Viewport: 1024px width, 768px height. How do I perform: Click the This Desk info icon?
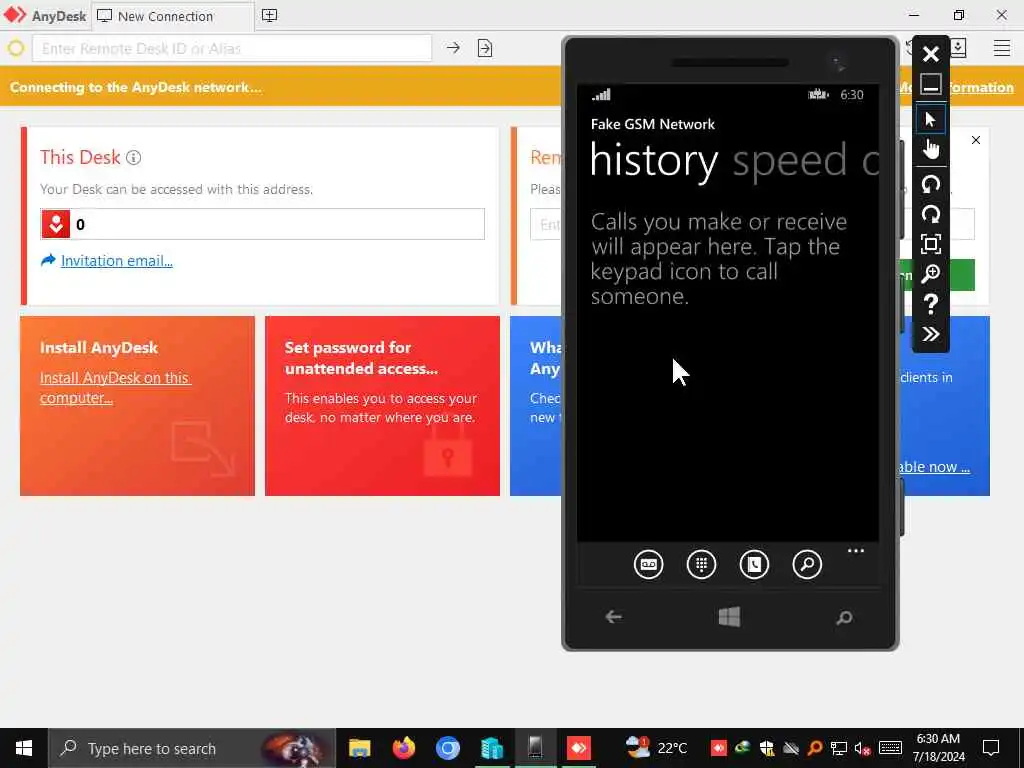click(133, 157)
